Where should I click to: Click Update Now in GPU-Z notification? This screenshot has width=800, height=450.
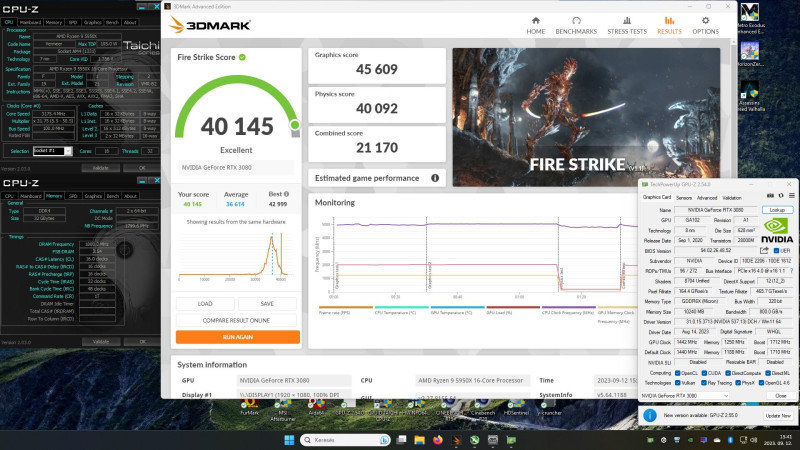(778, 416)
